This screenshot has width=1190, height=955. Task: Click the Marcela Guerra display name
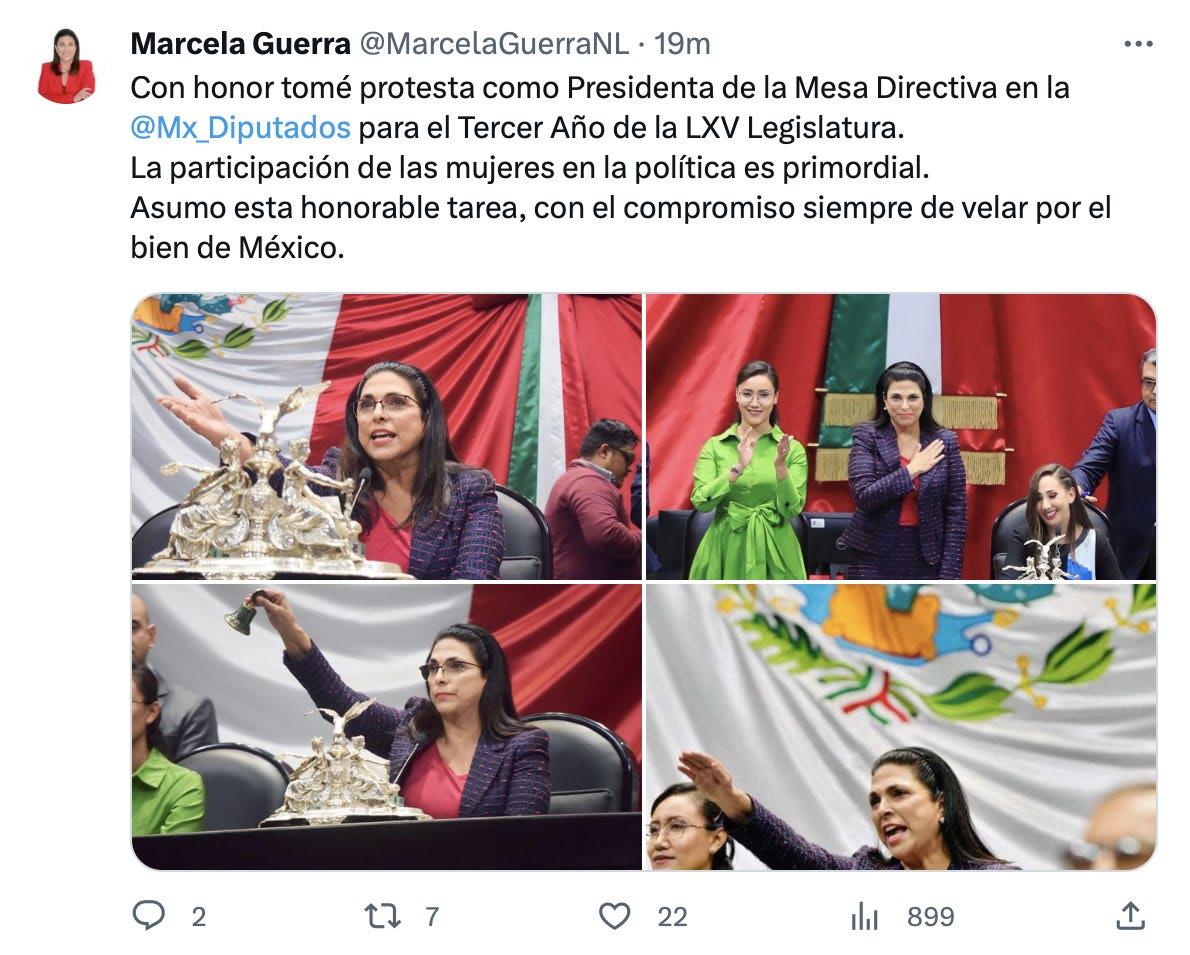pos(240,44)
